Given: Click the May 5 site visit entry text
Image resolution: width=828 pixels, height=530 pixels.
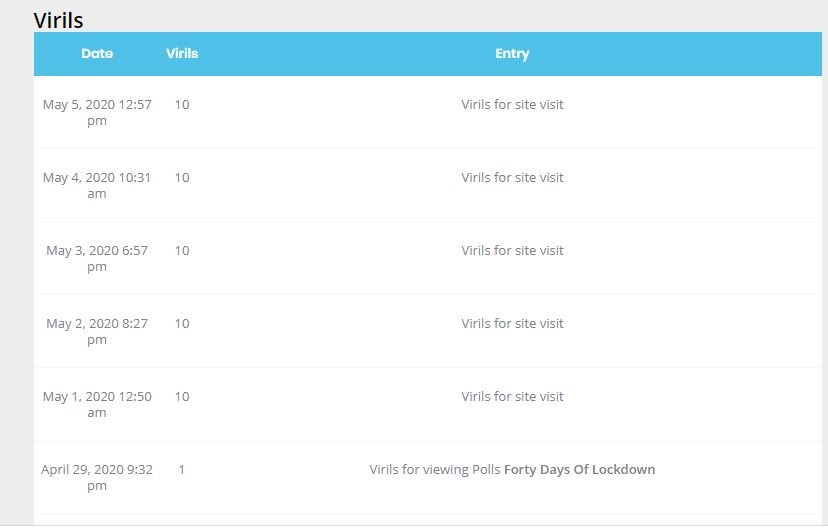Looking at the screenshot, I should 512,105.
